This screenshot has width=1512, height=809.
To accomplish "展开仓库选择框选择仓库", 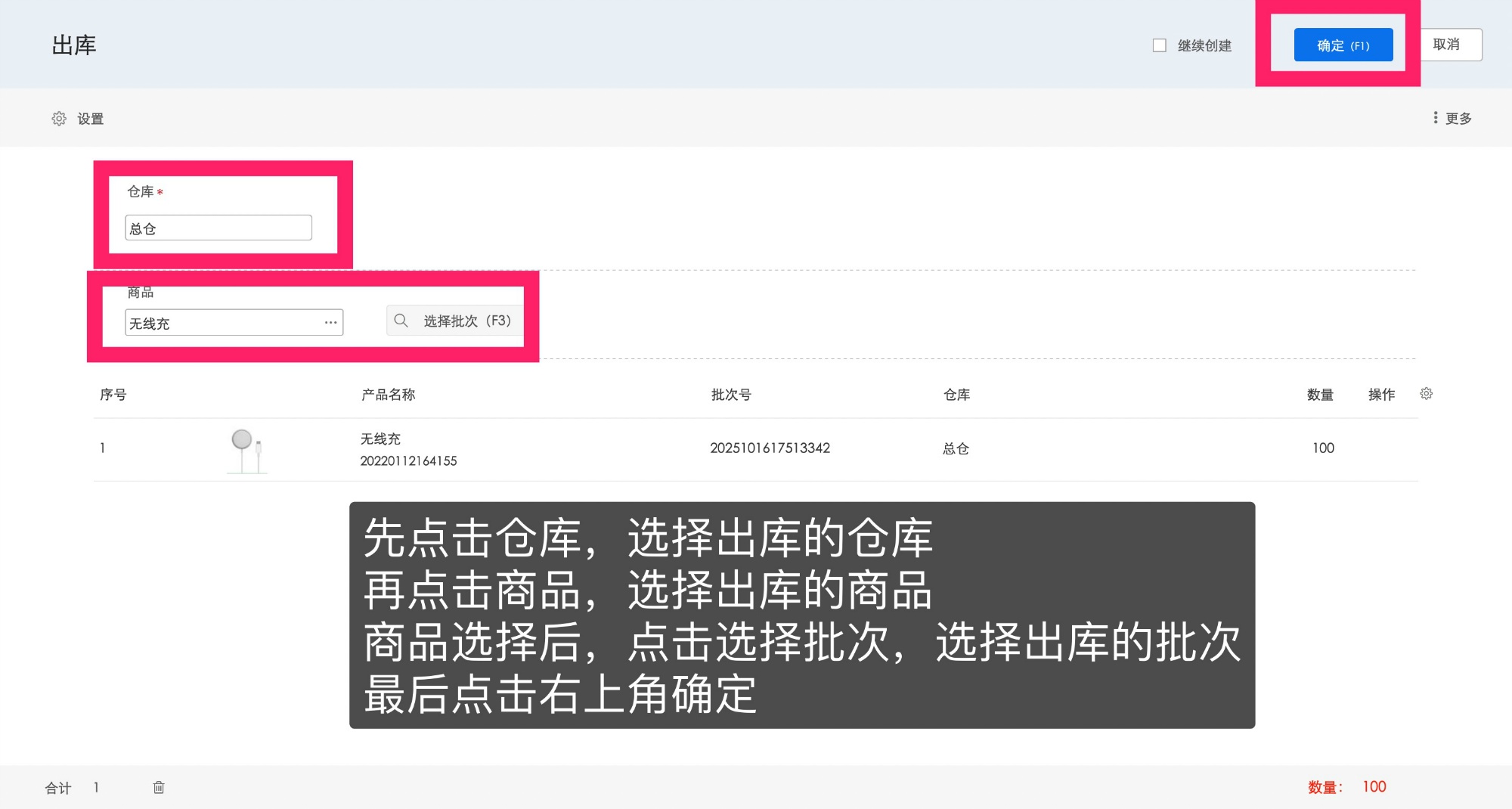I will pyautogui.click(x=218, y=227).
